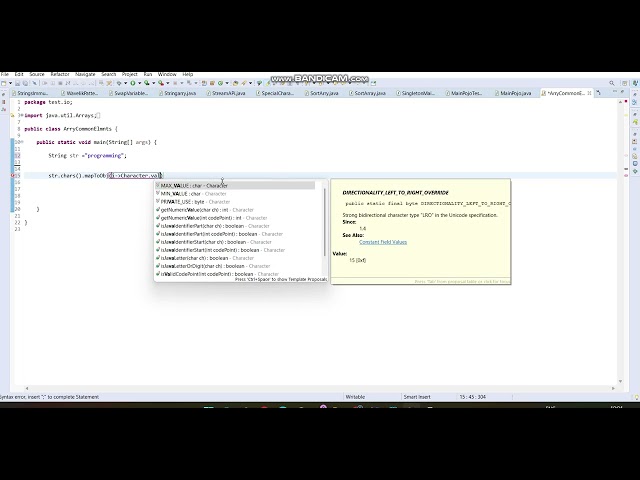Screen dimensions: 640x480
Task: Switch to the SingletonMai... tab
Action: coord(416,93)
